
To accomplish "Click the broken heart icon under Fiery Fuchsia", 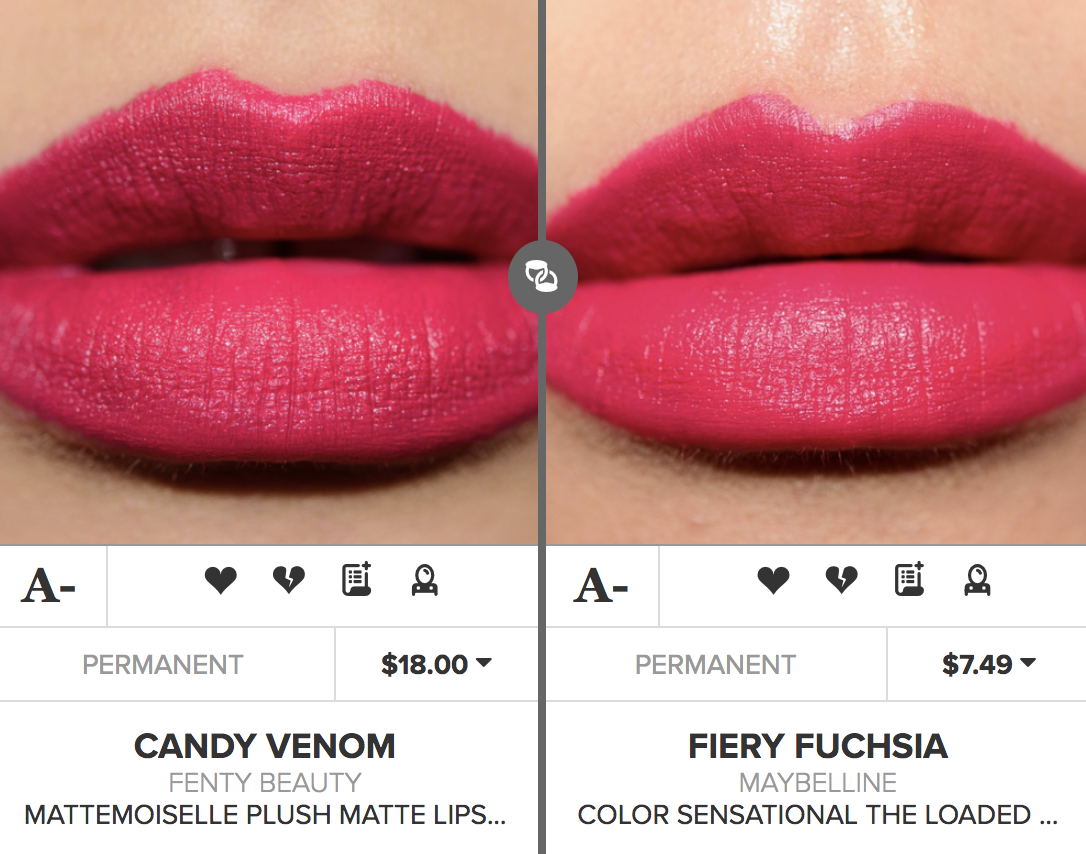I will (x=841, y=580).
